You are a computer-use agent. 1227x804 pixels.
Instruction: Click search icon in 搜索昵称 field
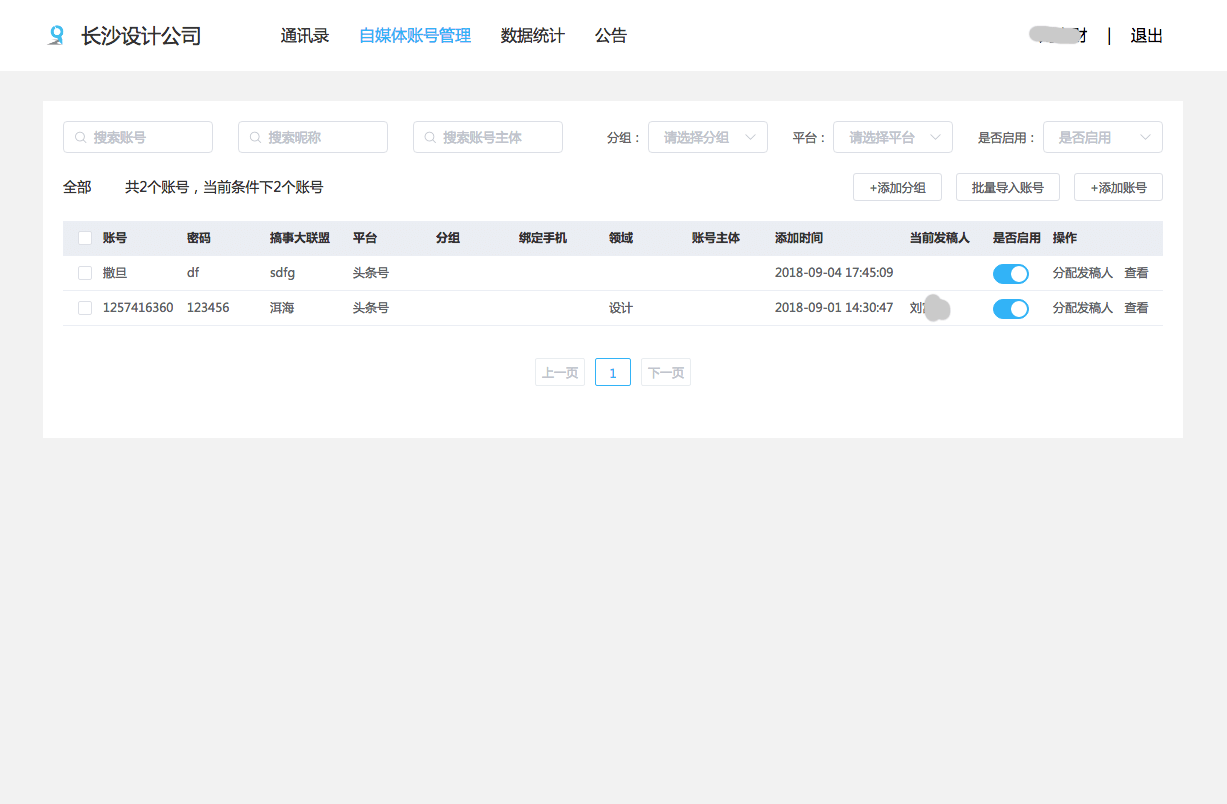point(255,137)
